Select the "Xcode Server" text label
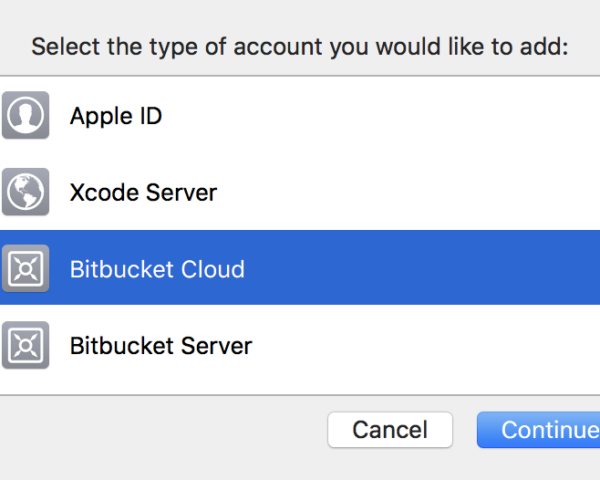This screenshot has width=600, height=480. click(143, 192)
